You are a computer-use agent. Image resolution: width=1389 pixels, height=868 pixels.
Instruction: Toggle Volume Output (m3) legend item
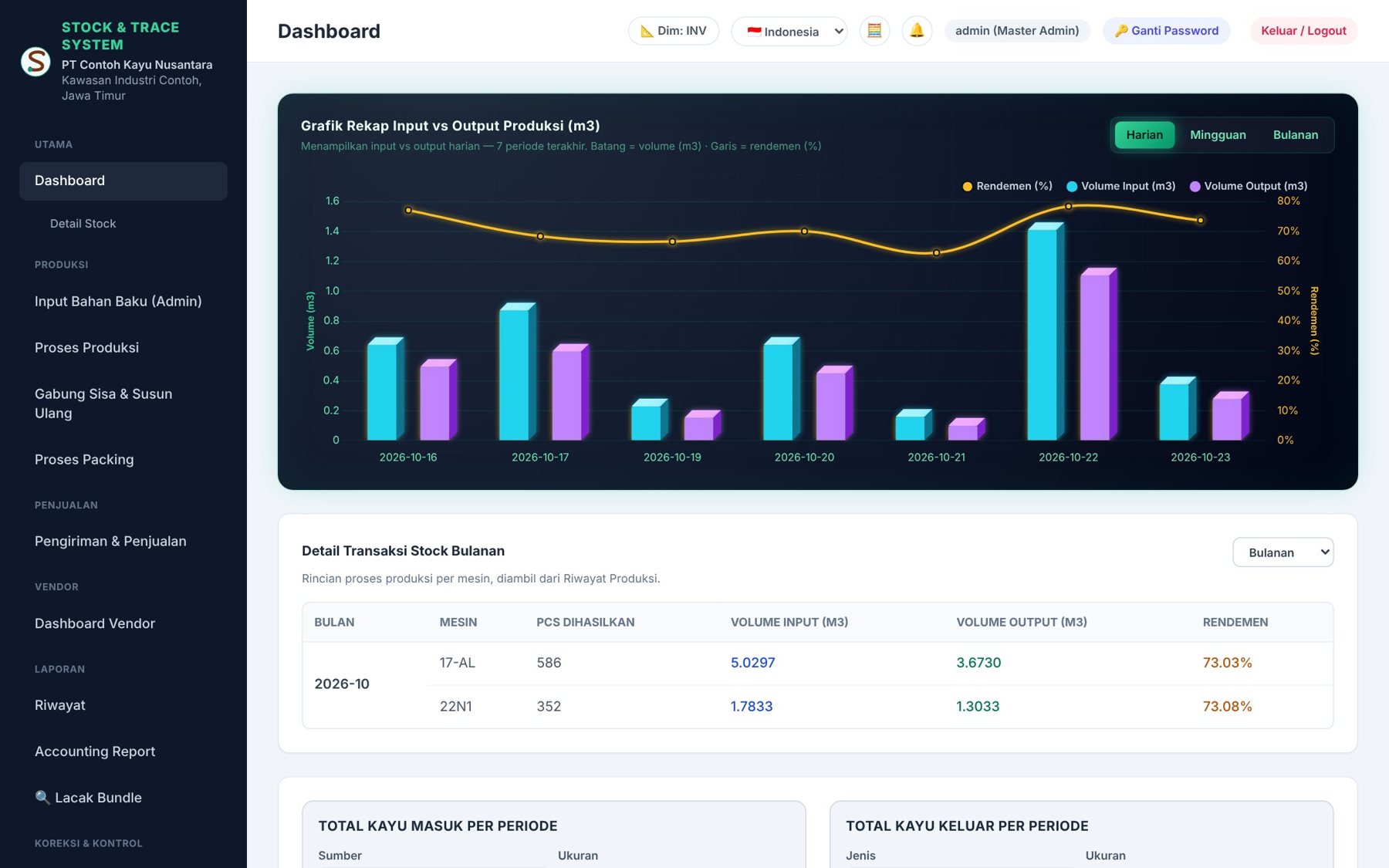pos(1249,186)
